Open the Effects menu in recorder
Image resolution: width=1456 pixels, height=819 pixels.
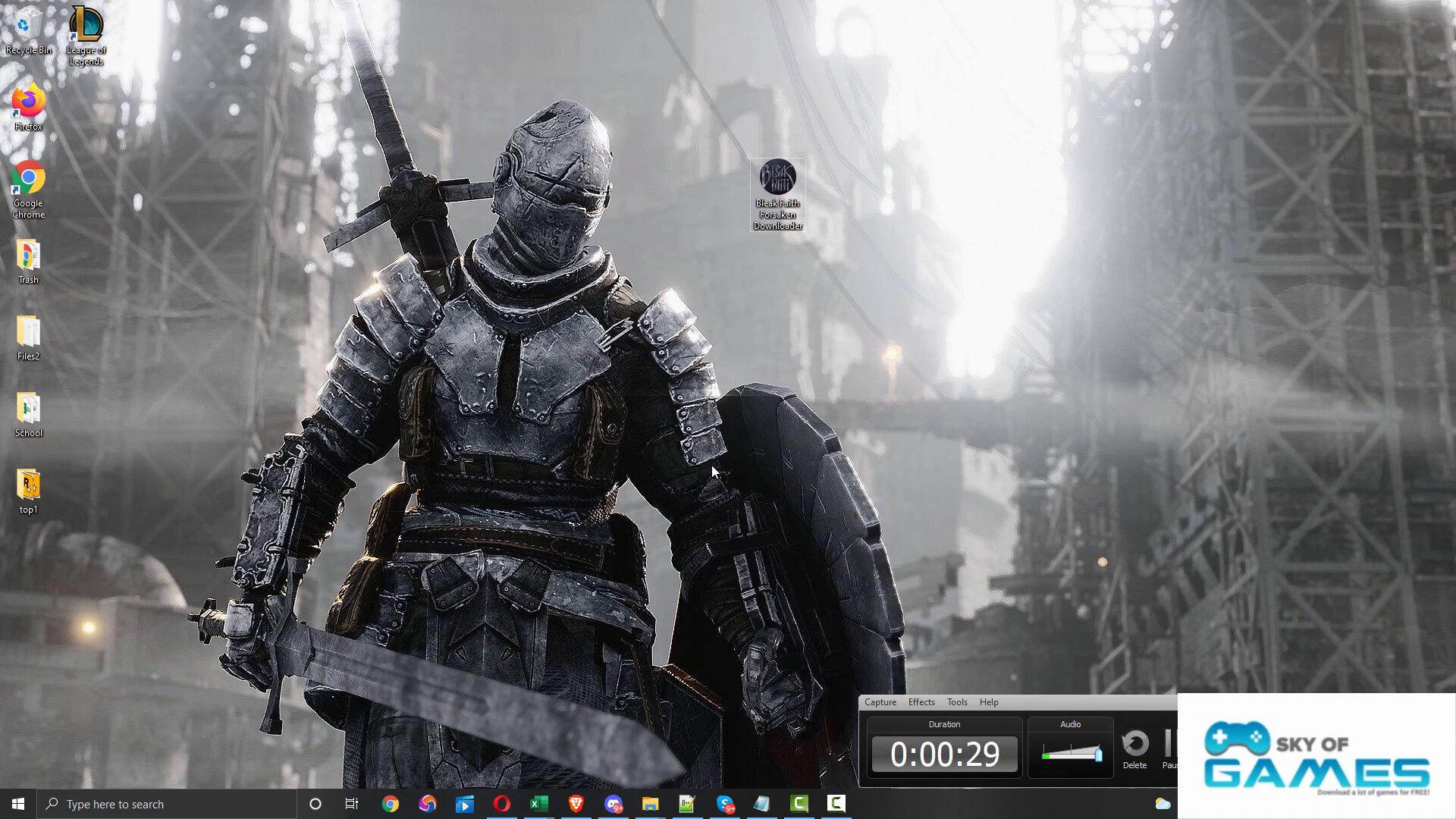(921, 702)
